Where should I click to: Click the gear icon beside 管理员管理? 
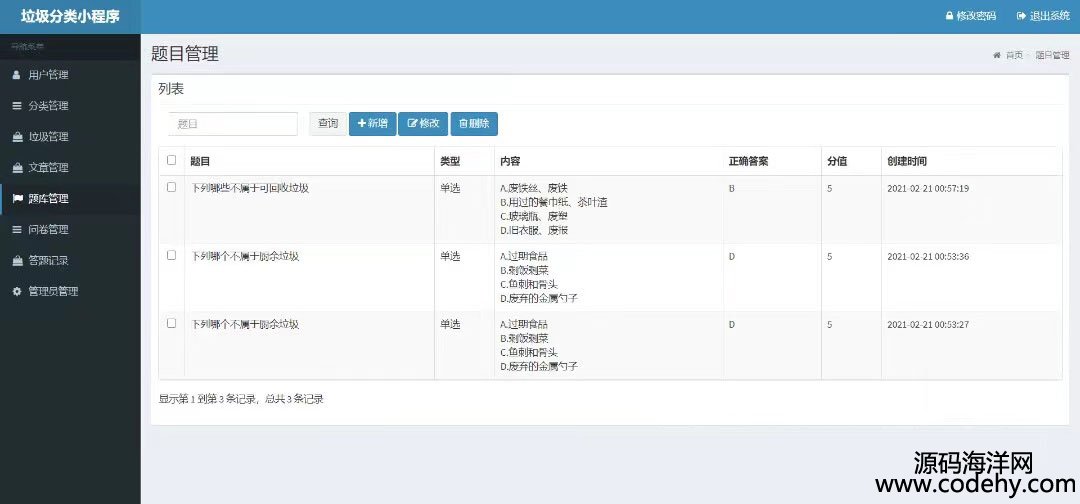[x=17, y=291]
